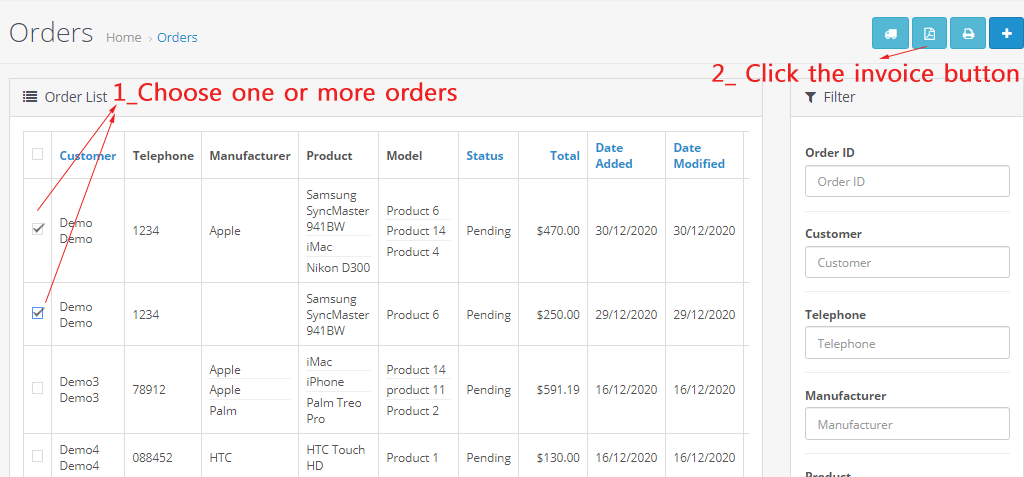The width and height of the screenshot is (1024, 477).
Task: Click the Order List panel list icon
Action: pos(29,97)
